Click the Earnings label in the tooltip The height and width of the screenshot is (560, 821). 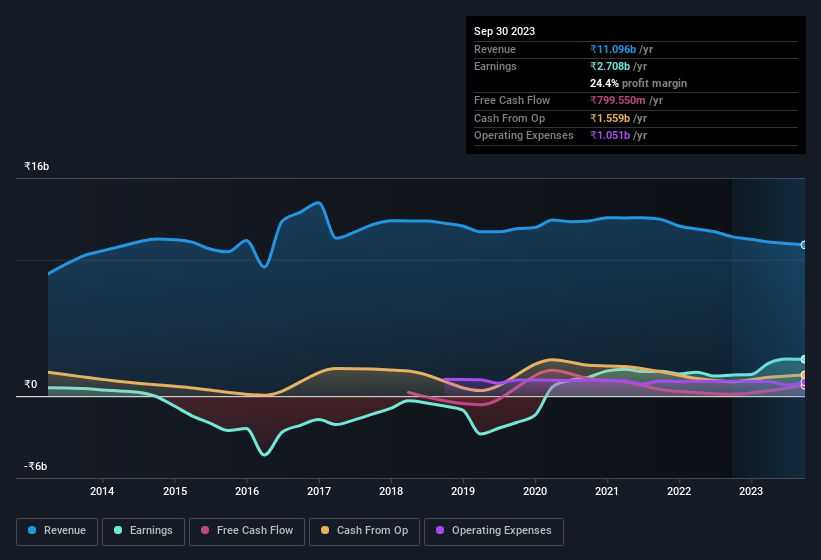(x=495, y=66)
